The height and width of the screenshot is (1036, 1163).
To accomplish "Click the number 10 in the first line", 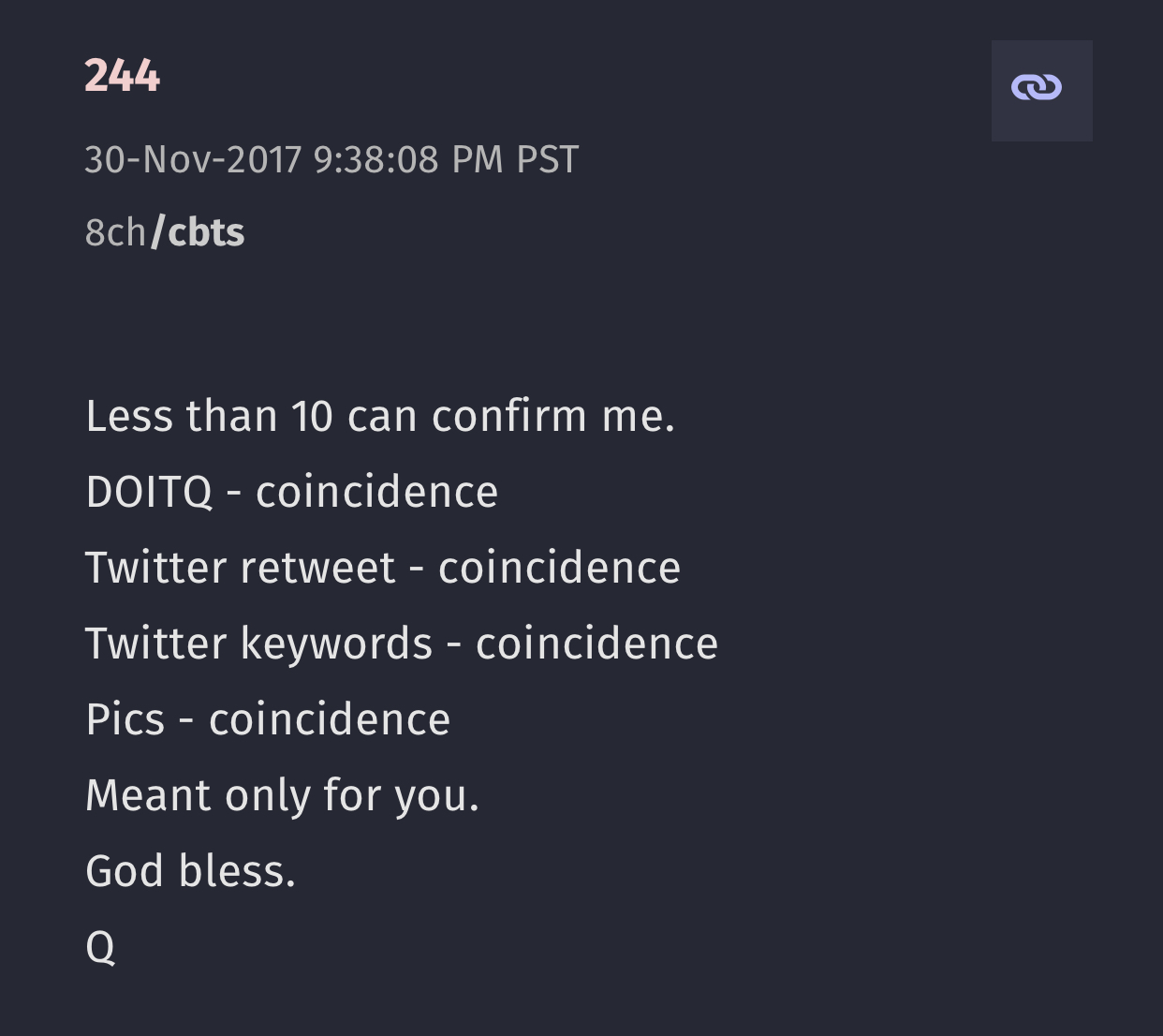I will click(313, 416).
